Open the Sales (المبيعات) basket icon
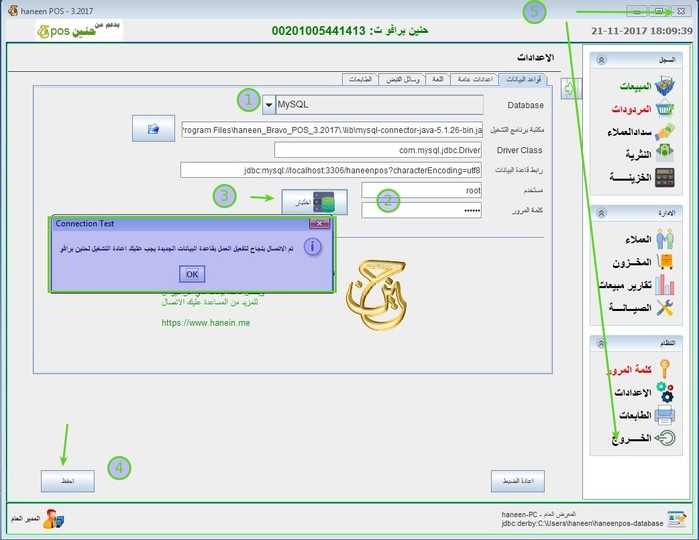Viewport: 699px width, 540px height. point(664,86)
